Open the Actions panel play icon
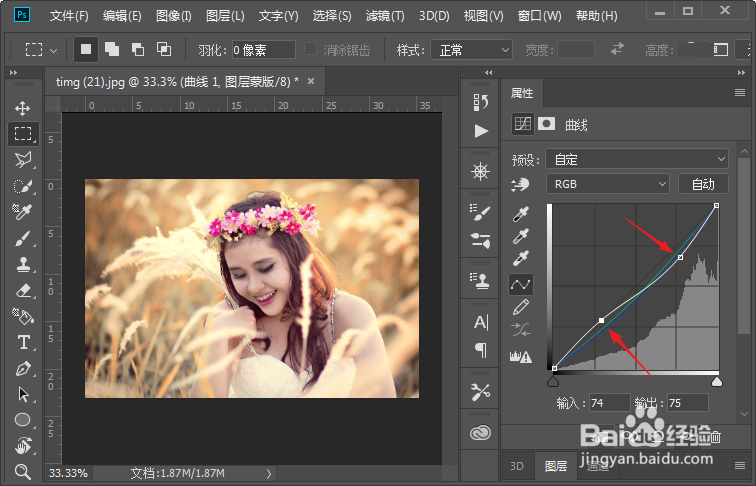The image size is (756, 486). click(481, 131)
